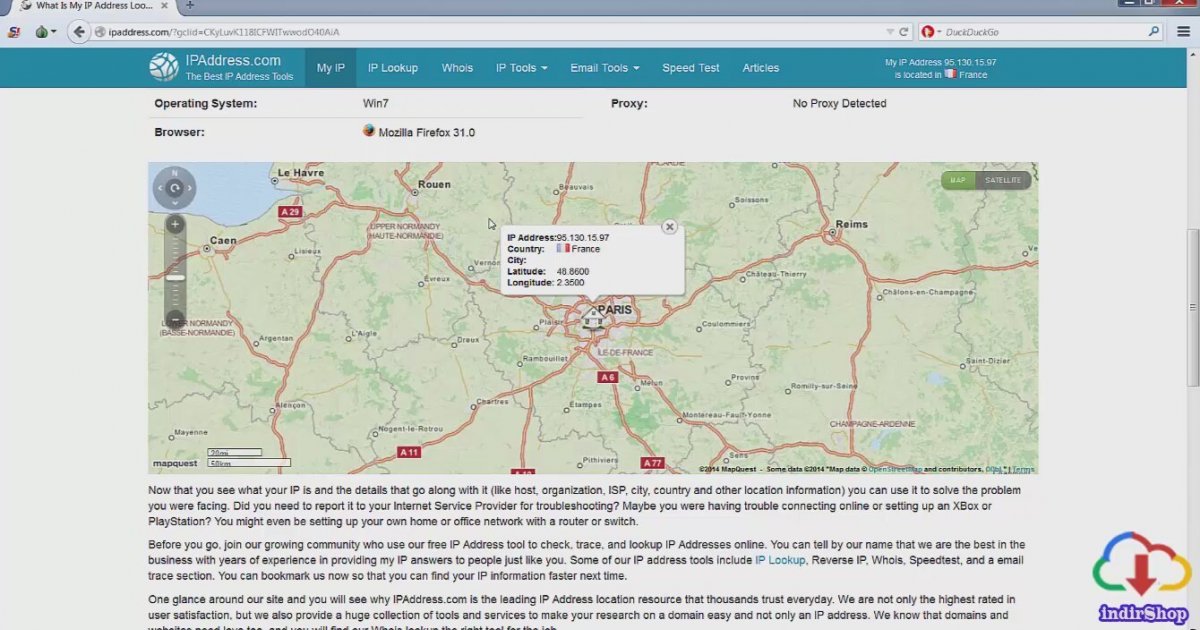Switch map to Satellite view
1200x630 pixels.
pyautogui.click(x=1003, y=180)
